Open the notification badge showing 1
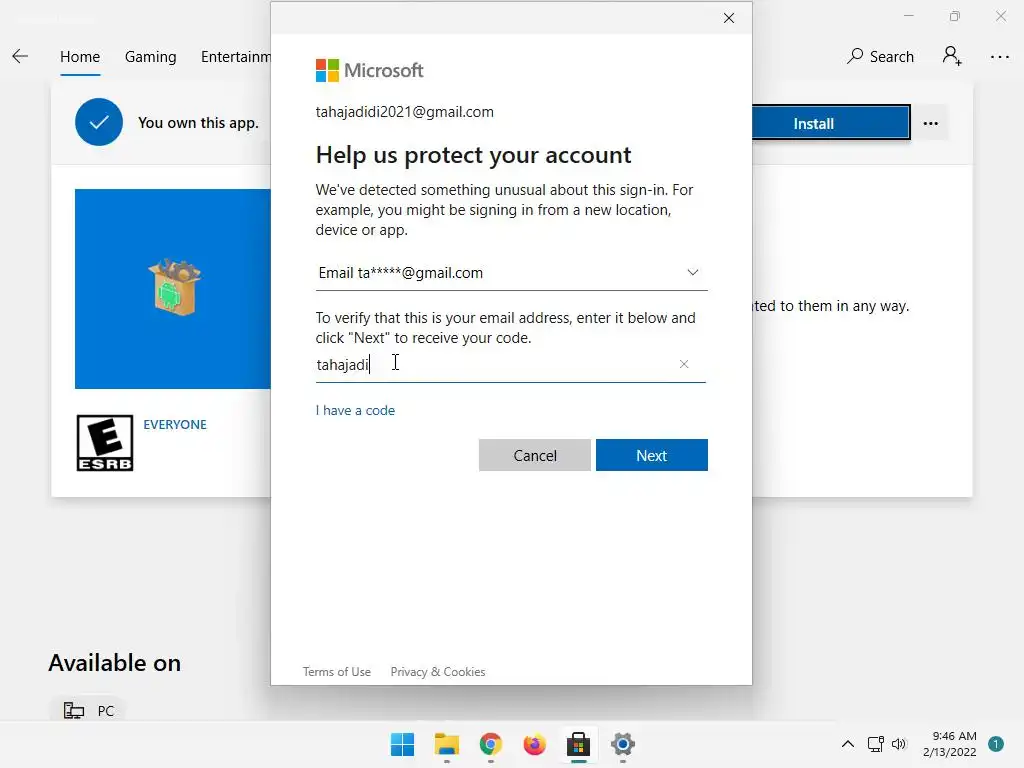 click(x=995, y=744)
